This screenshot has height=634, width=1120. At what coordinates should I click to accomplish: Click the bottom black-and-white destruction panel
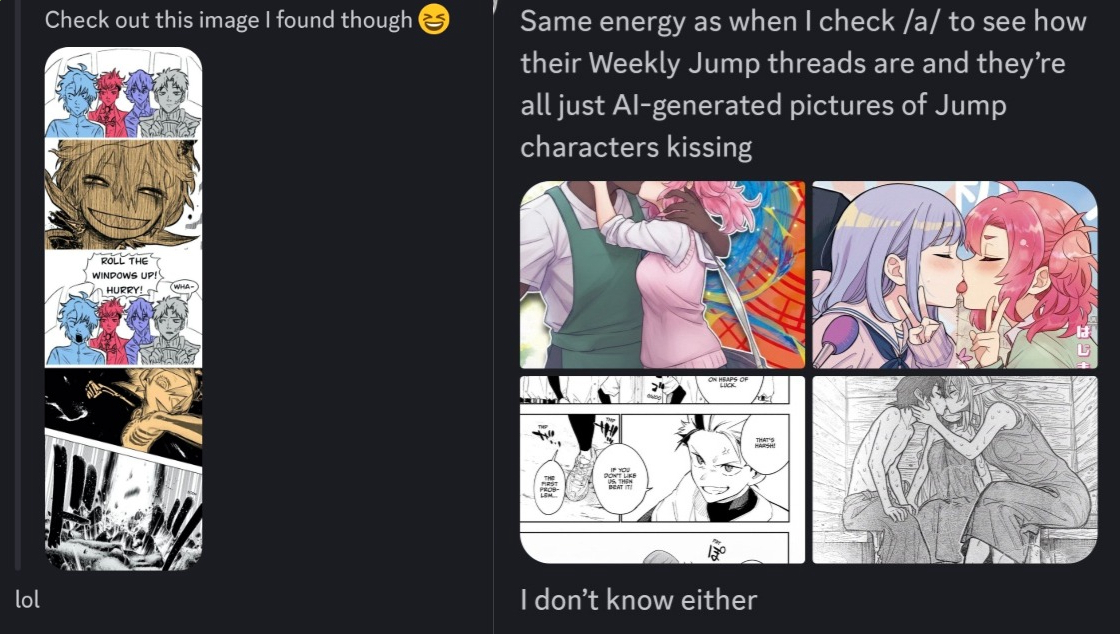click(124, 507)
